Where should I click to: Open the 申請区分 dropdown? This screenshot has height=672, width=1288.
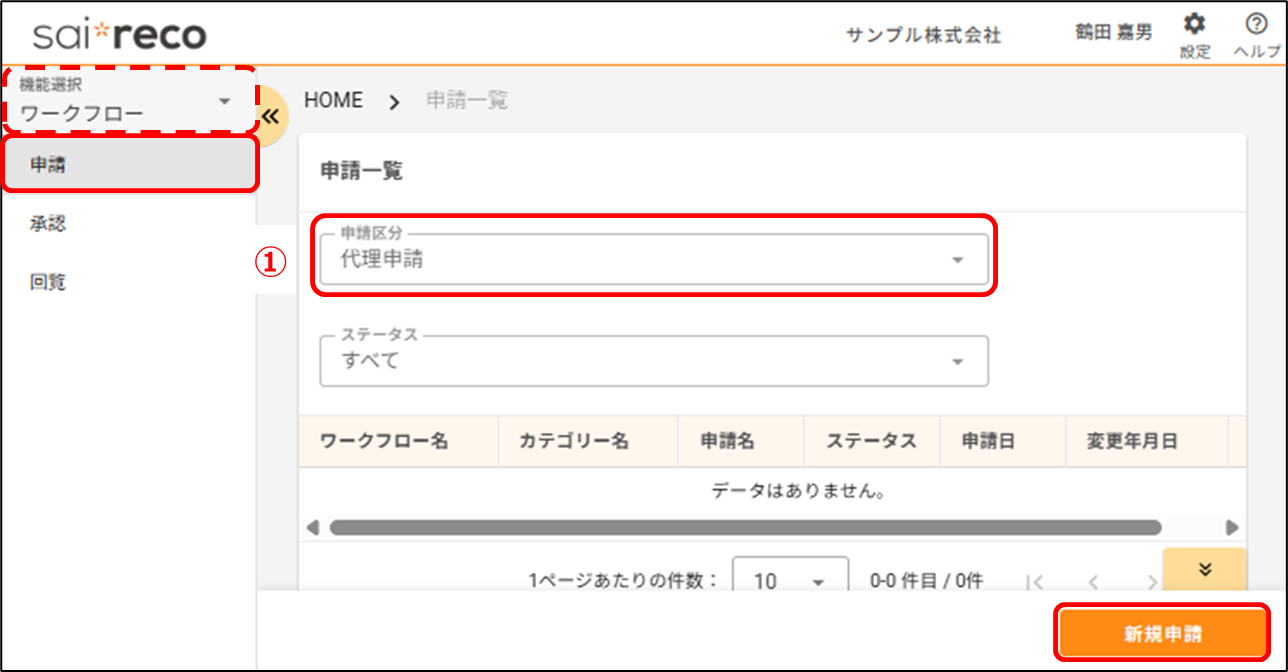click(x=654, y=260)
